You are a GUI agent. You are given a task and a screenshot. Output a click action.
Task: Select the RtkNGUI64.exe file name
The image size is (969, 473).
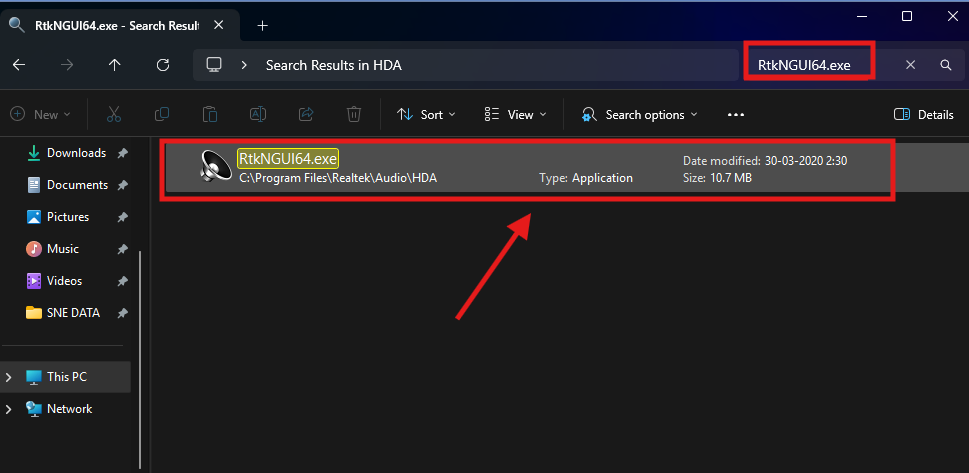(288, 158)
